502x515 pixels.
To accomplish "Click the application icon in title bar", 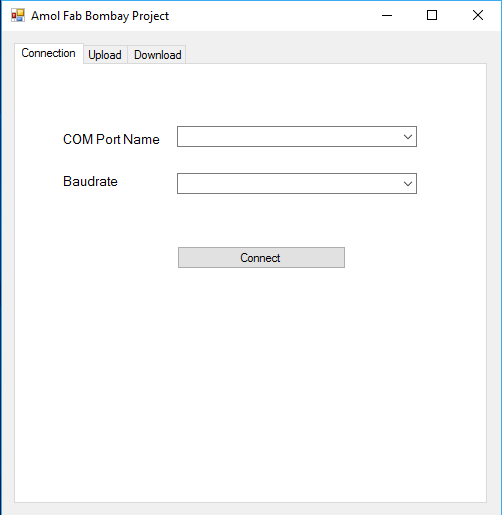I will [x=18, y=16].
